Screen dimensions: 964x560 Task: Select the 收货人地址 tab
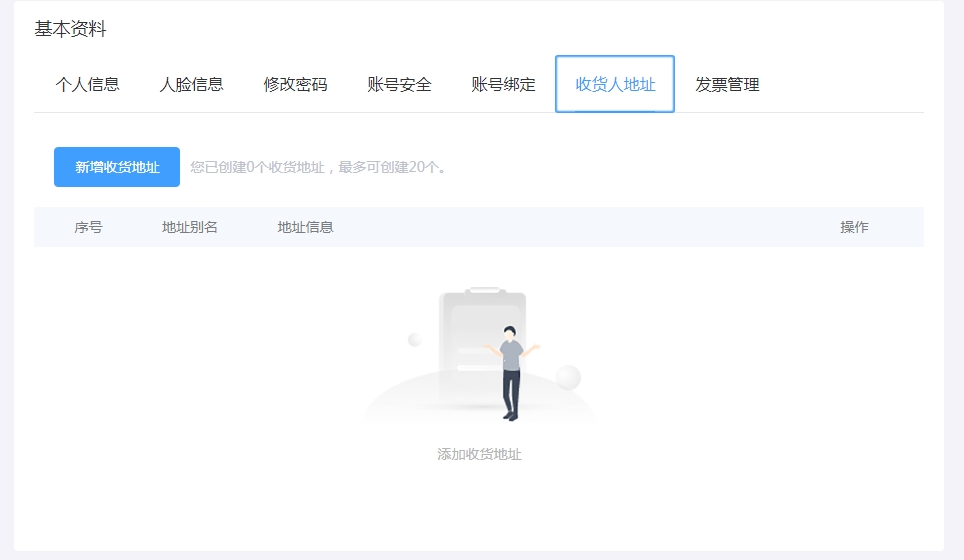point(615,84)
